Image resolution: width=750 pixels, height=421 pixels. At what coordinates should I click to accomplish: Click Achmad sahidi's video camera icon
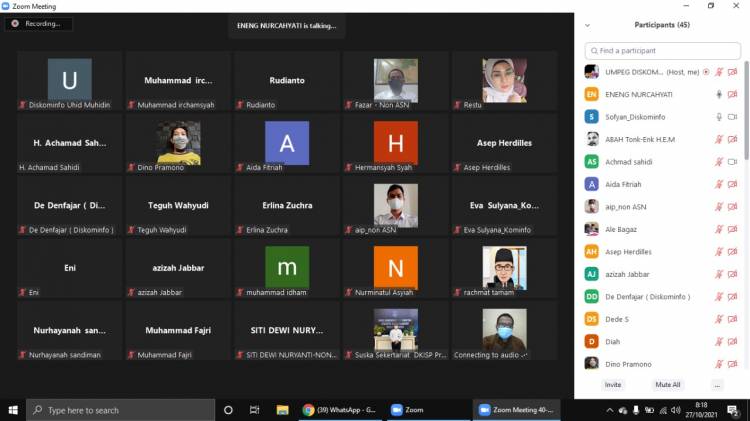(733, 162)
